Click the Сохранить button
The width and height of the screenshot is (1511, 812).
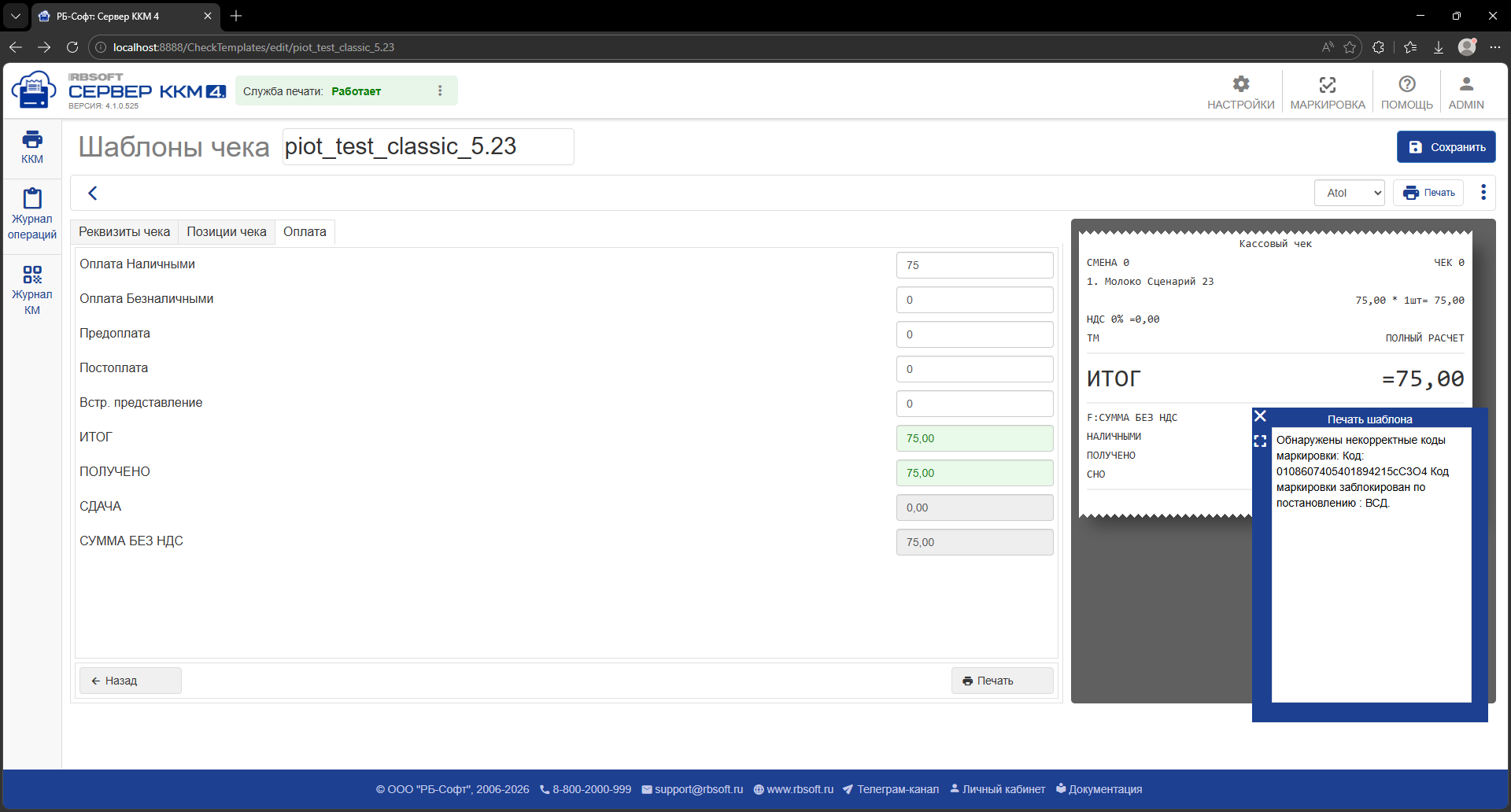pyautogui.click(x=1446, y=147)
